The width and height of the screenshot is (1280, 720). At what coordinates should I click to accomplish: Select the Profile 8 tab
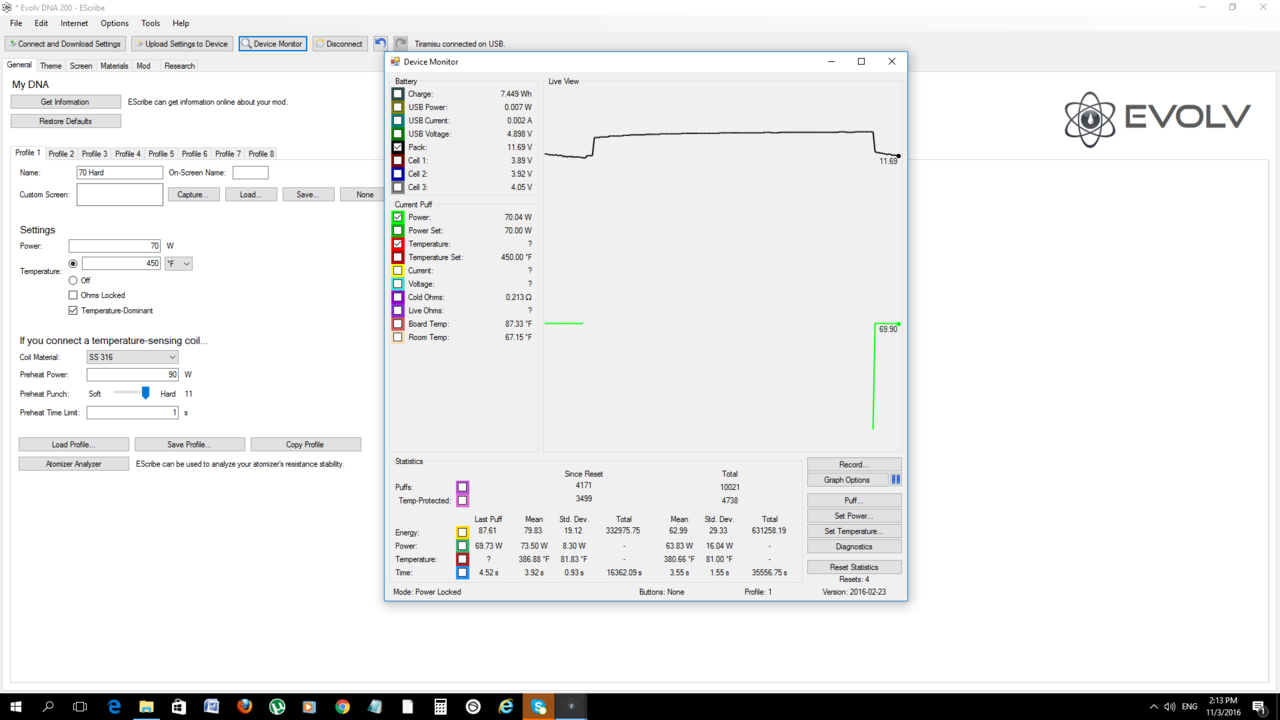tap(261, 154)
